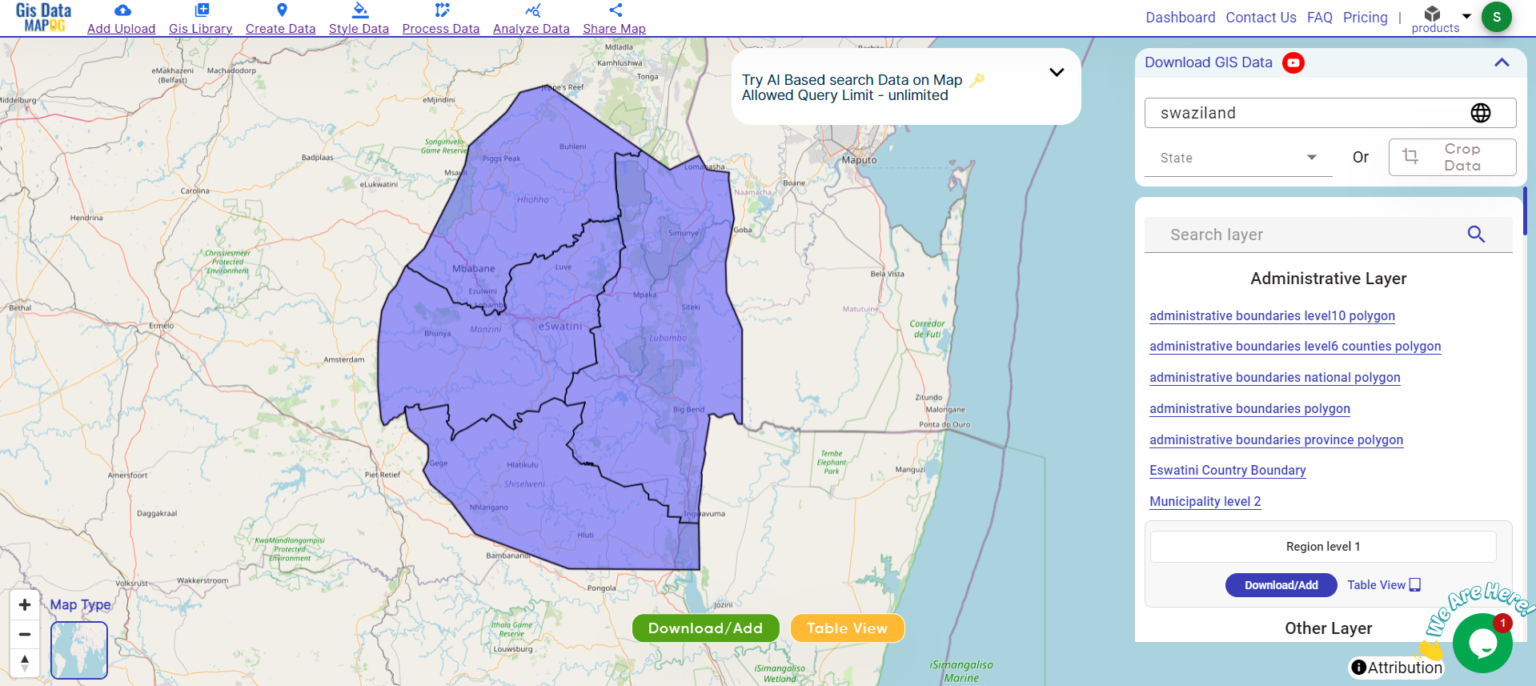Click the green Download/Add map button
The image size is (1536, 686).
pos(705,628)
